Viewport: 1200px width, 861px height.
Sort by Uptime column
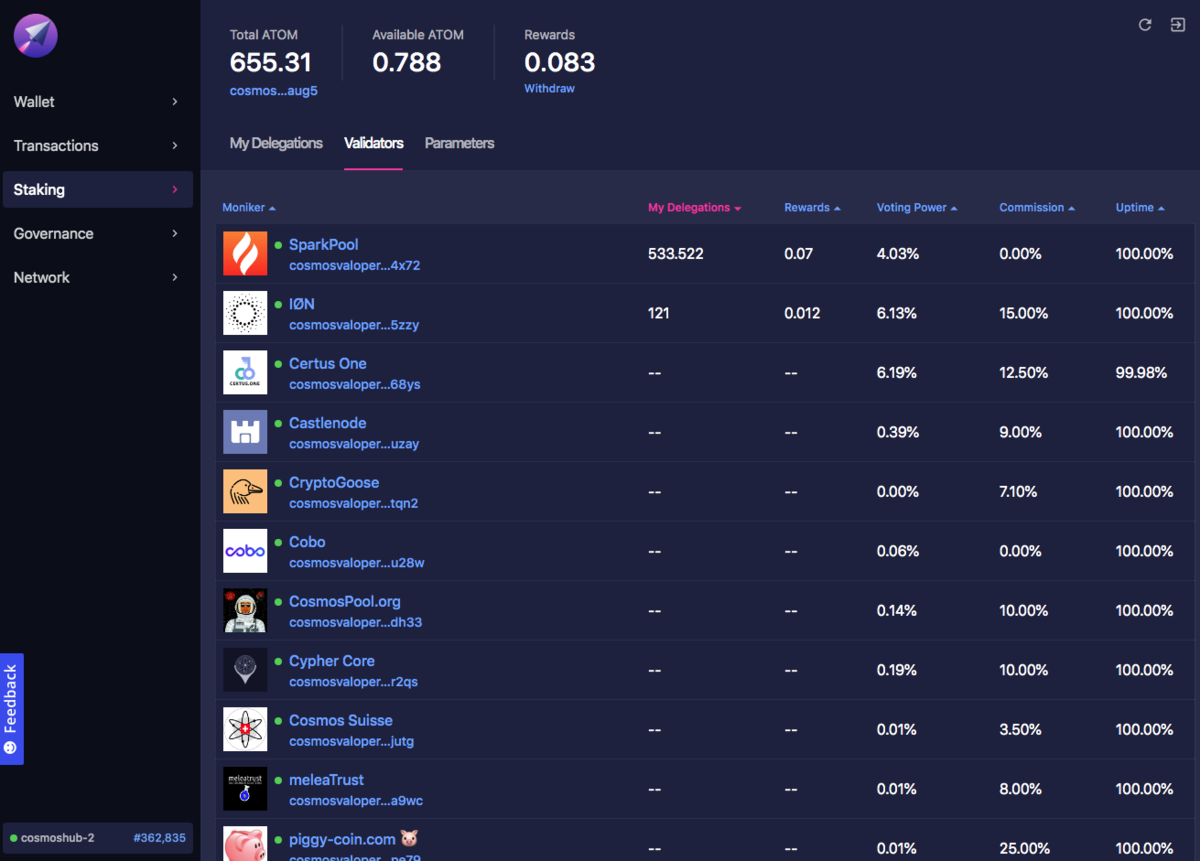(x=1140, y=208)
